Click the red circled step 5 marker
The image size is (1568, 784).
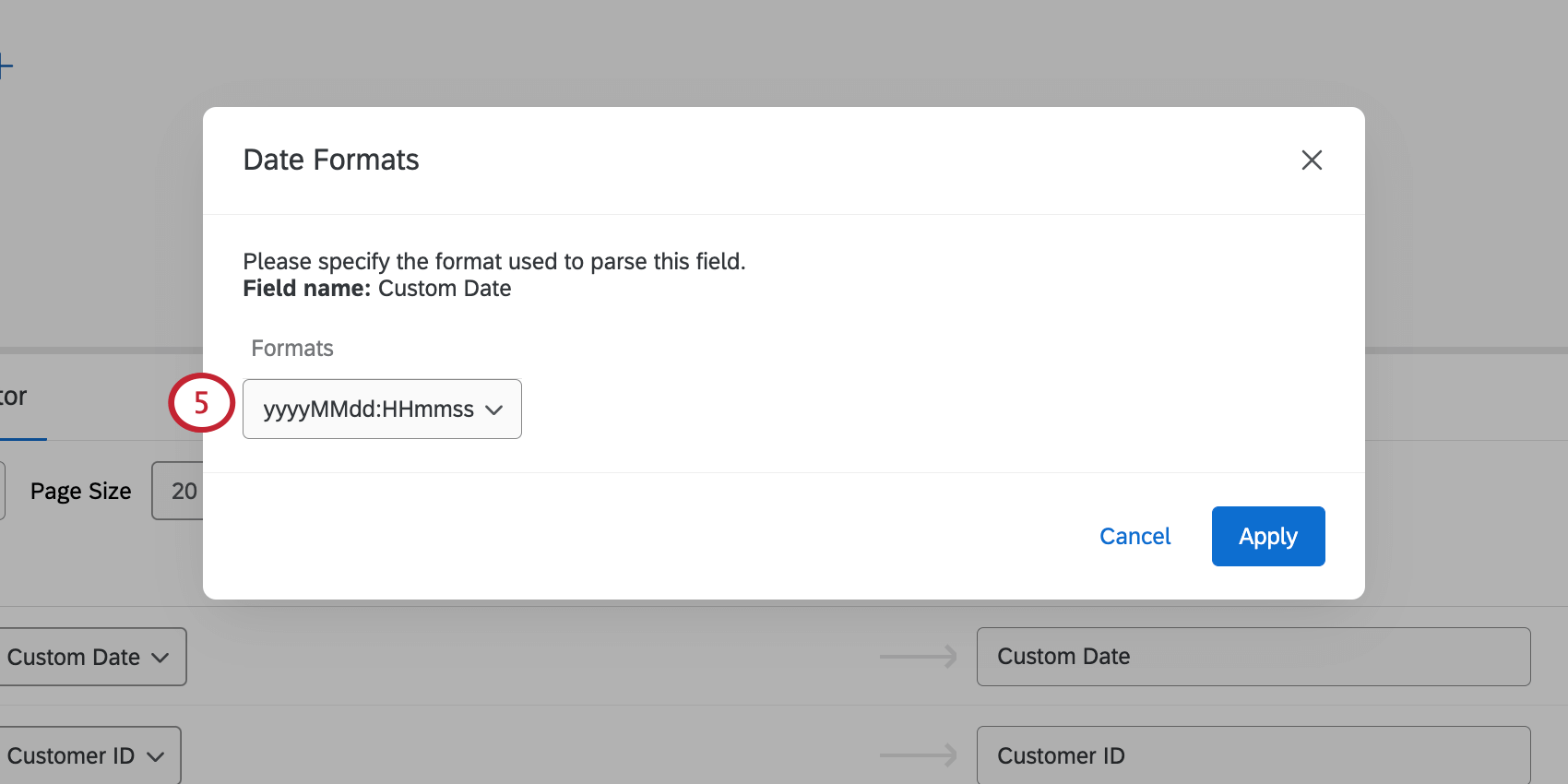[x=201, y=403]
